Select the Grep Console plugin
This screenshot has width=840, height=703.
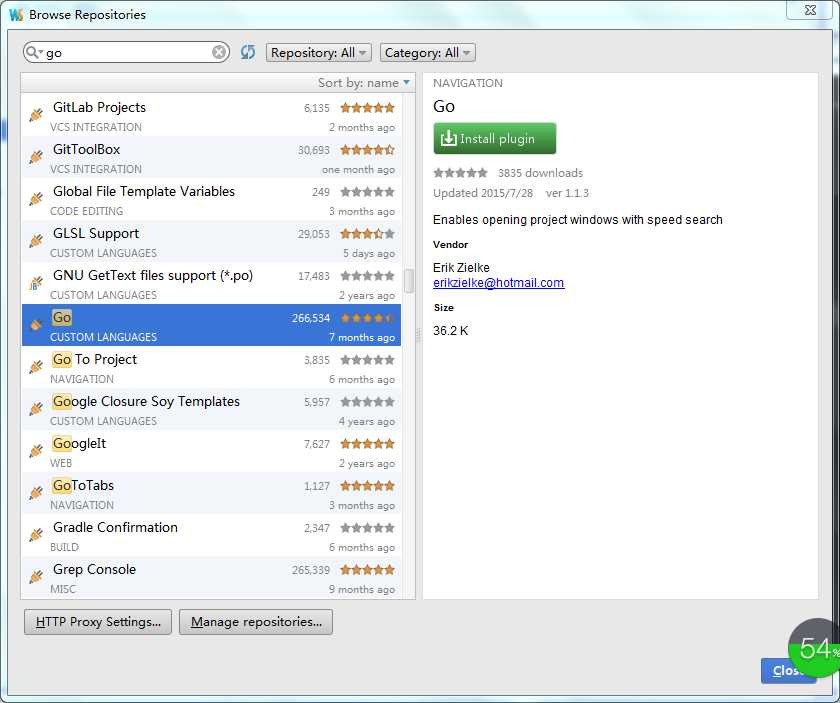(211, 577)
